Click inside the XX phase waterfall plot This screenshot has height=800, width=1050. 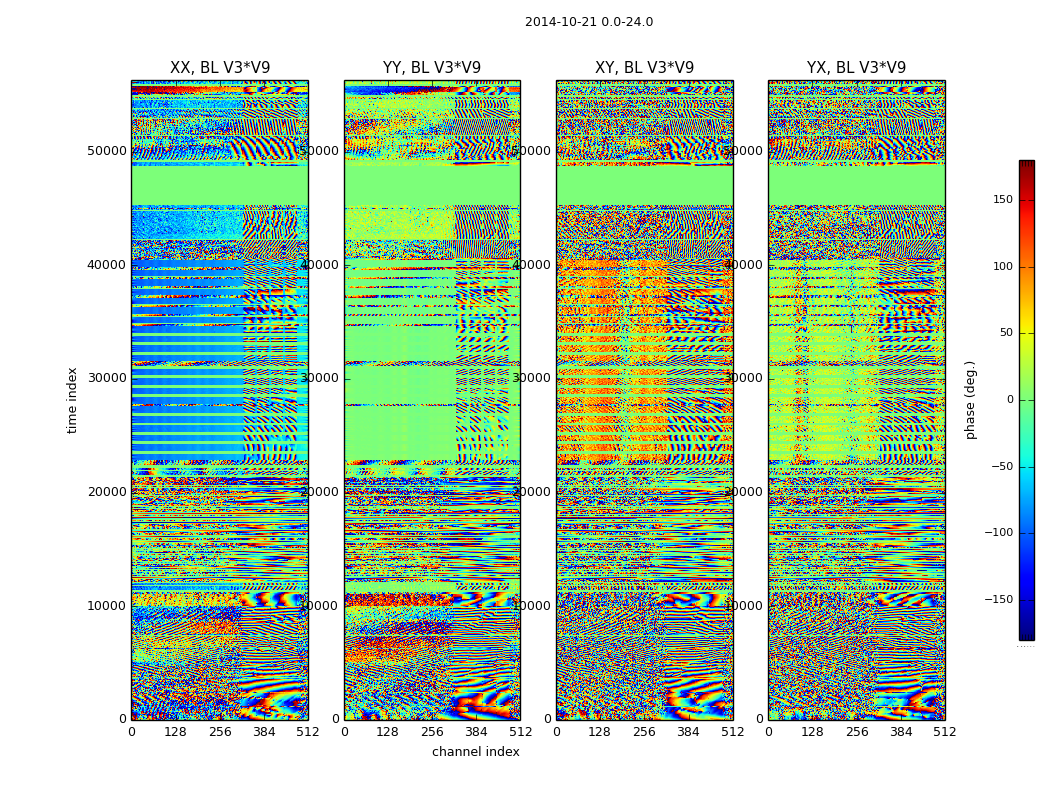[220, 400]
